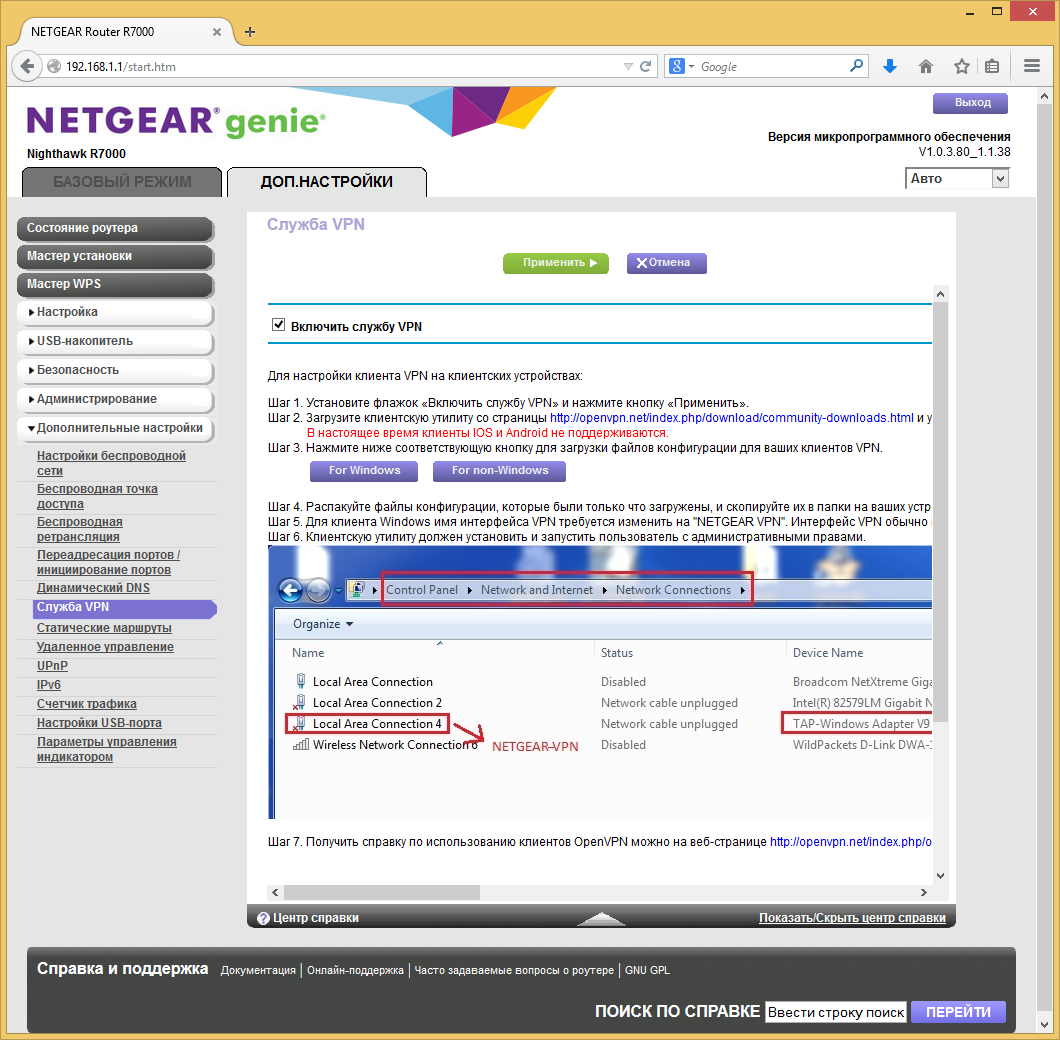Click horizontal scrollbar thumb in VPN panel
1060x1040 pixels.
pos(382,893)
